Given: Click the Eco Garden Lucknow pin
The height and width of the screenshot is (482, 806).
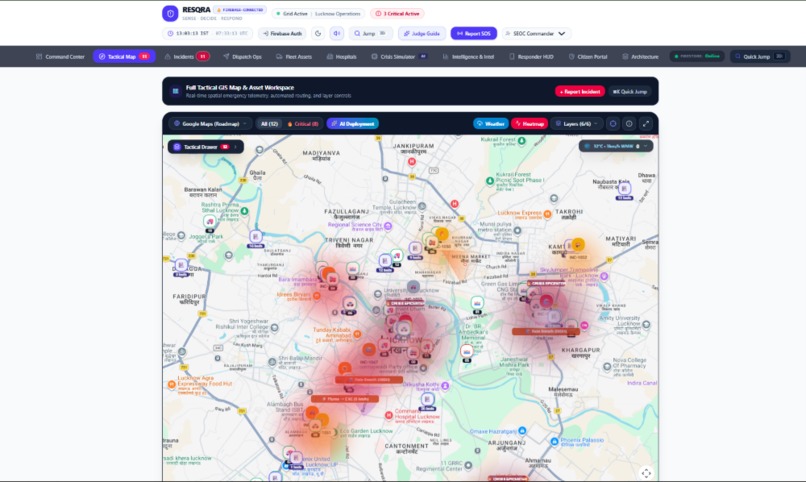Looking at the screenshot, I should pos(334,433).
